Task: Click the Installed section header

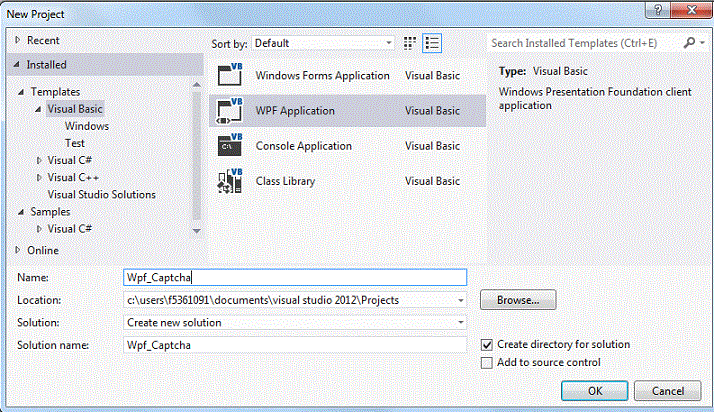Action: (106, 65)
